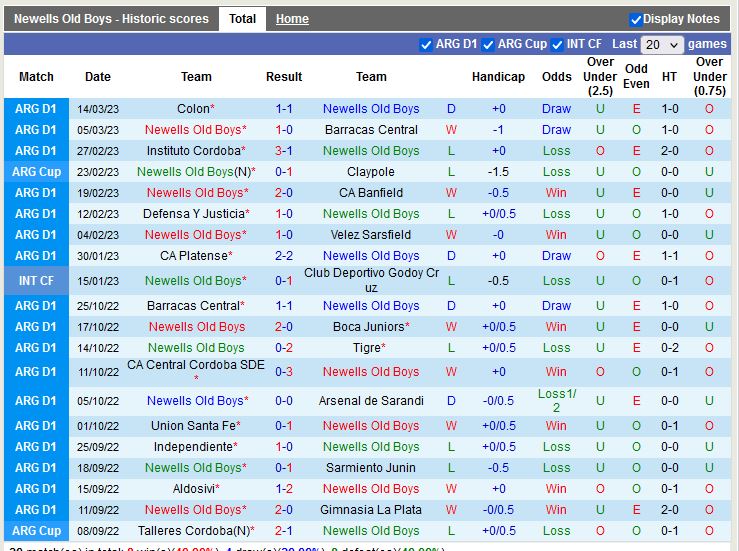Select the Loss1/2 odds cell
This screenshot has width=739, height=551.
pos(557,401)
